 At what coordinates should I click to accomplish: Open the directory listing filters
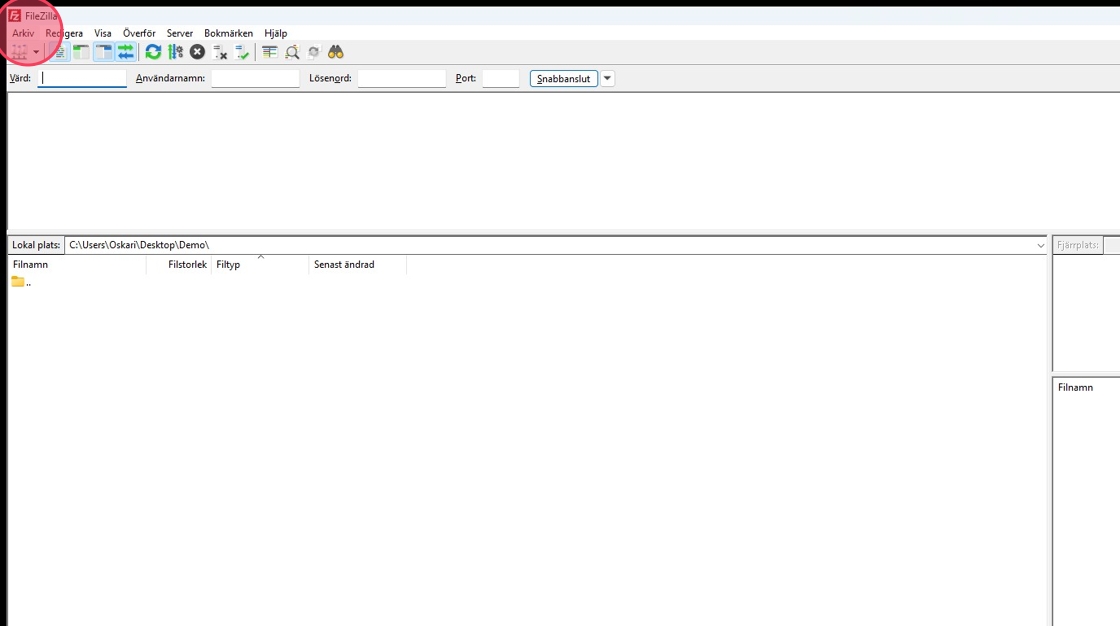[x=270, y=52]
